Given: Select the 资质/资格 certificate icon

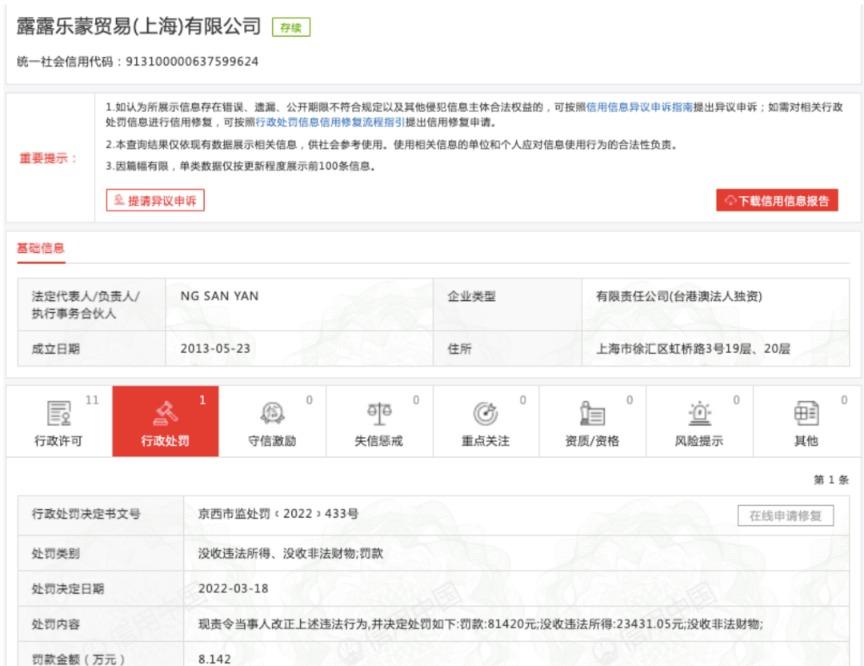Looking at the screenshot, I should [592, 412].
